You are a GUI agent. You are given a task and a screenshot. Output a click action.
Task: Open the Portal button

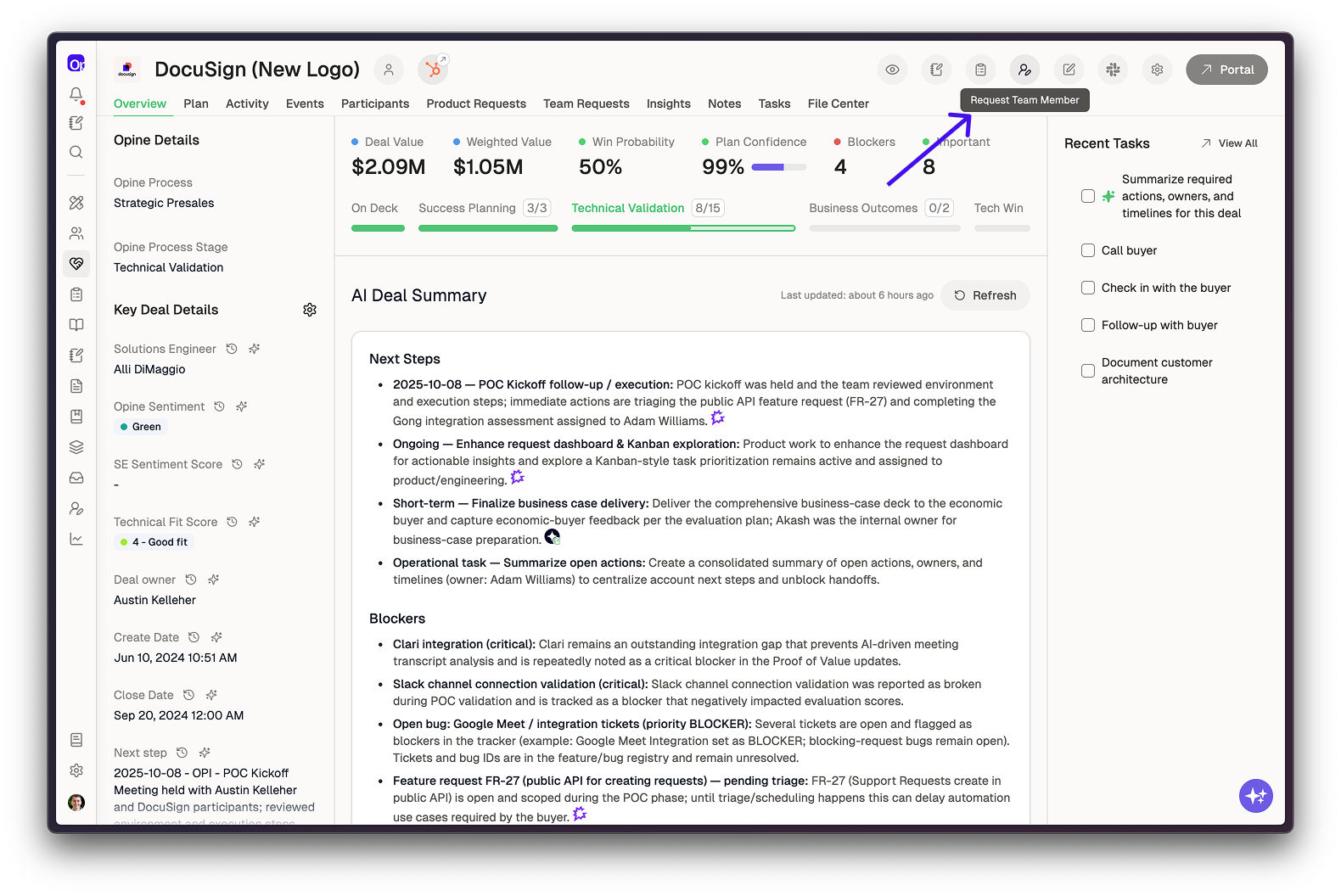(1226, 70)
